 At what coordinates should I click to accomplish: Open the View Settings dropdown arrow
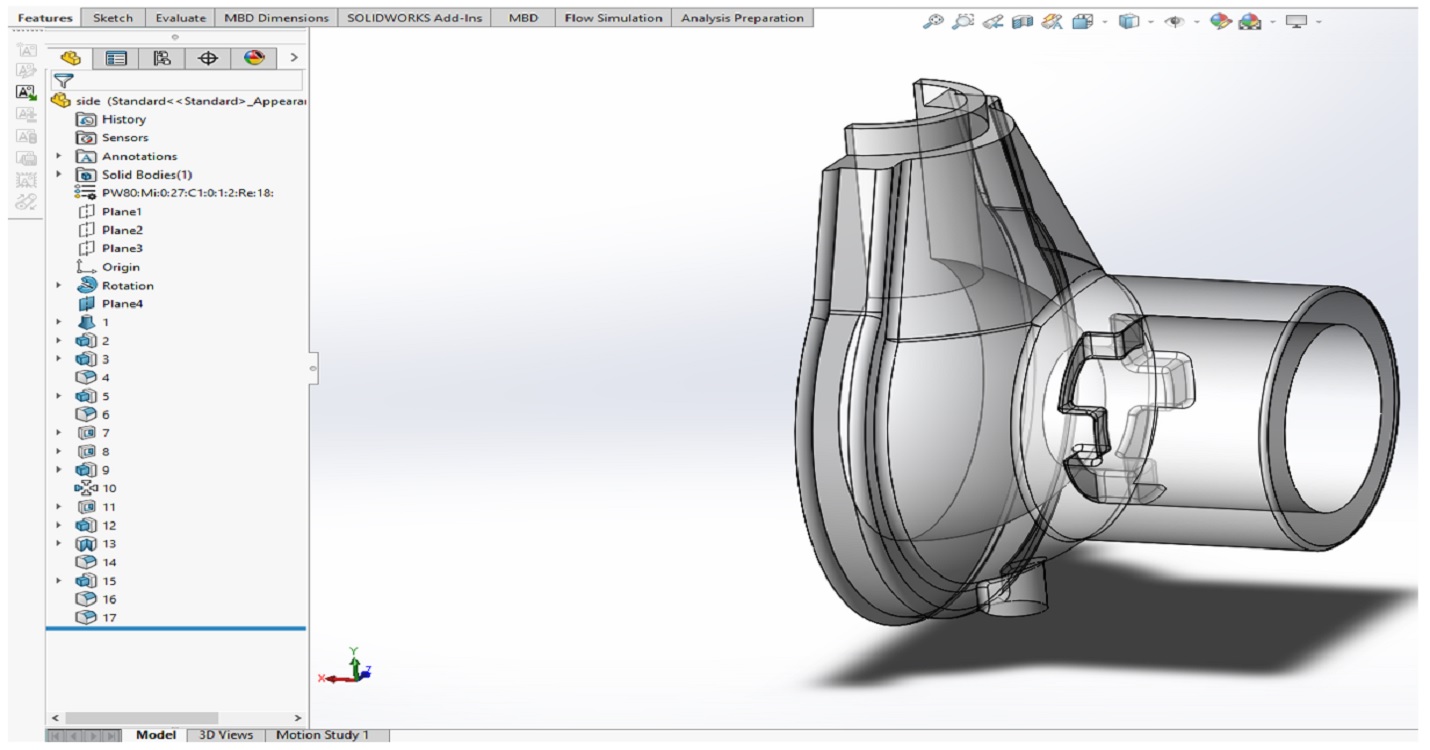pyautogui.click(x=1318, y=22)
